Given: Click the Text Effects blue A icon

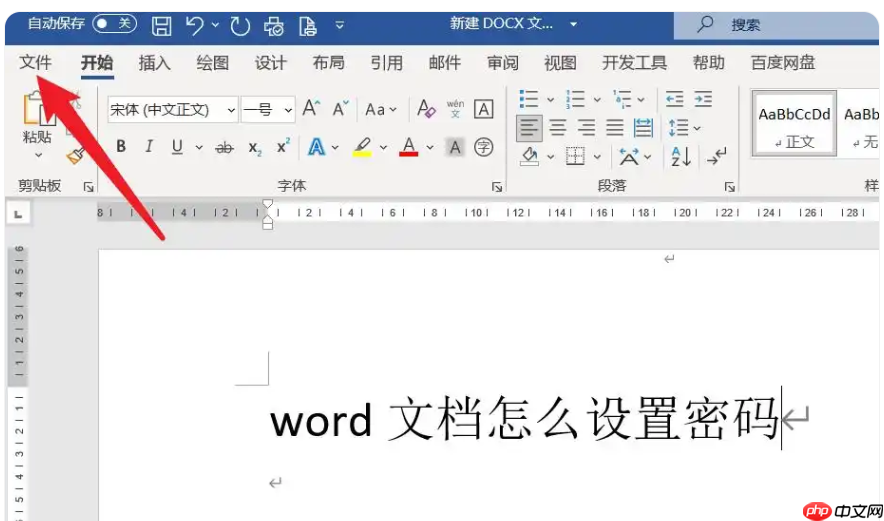Looking at the screenshot, I should tap(316, 147).
